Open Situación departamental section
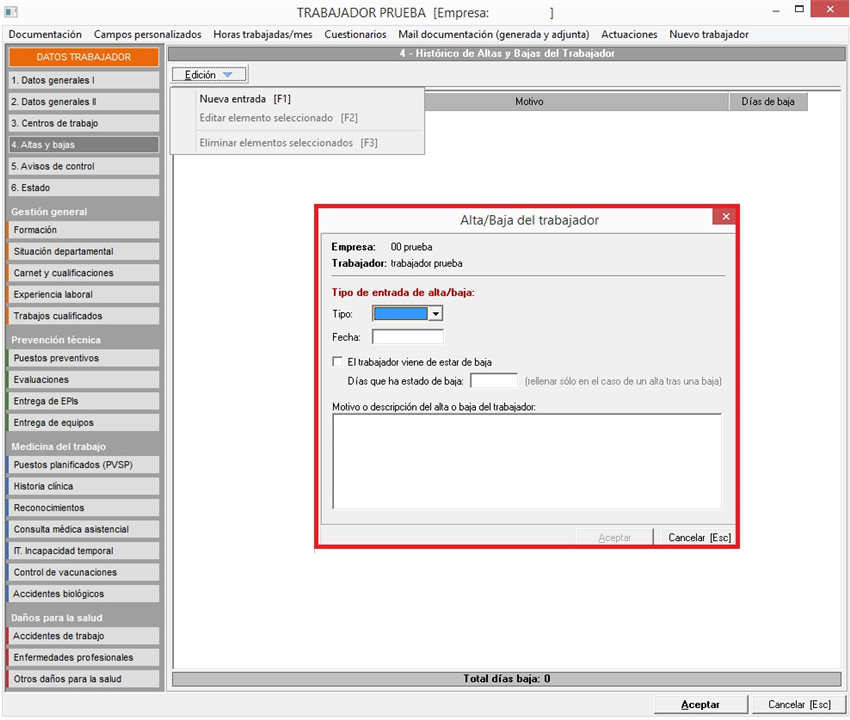Screen dimensions: 850x720 pos(83,252)
